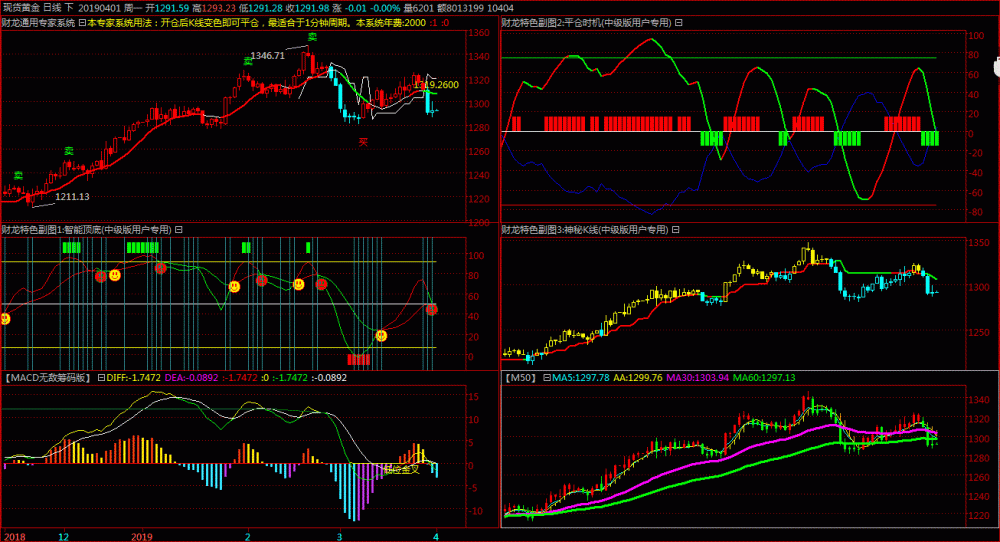1000x542 pixels.
Task: Click the month 4 label on the time axis
Action: point(436,536)
